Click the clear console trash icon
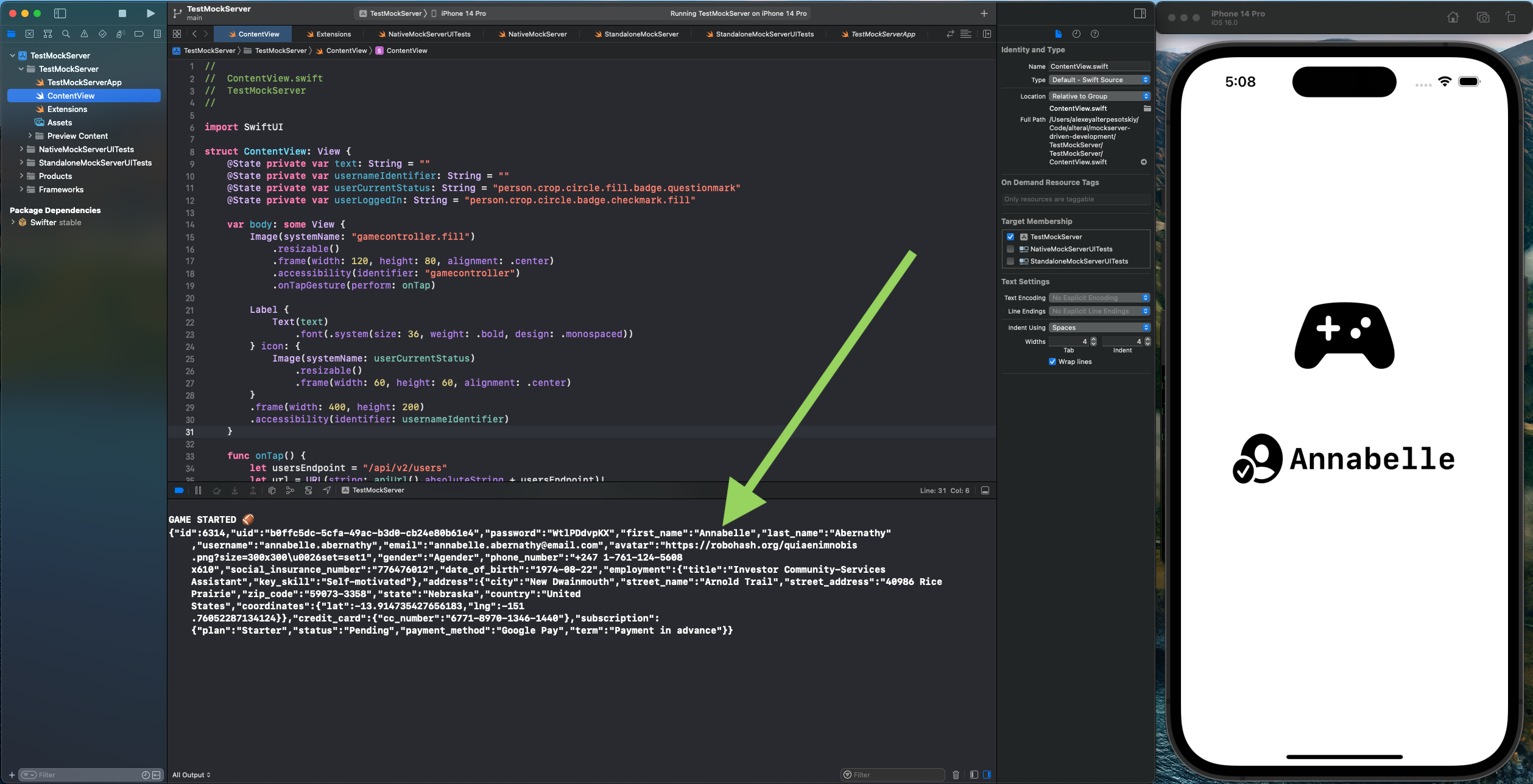Viewport: 1533px width, 784px height. point(956,775)
